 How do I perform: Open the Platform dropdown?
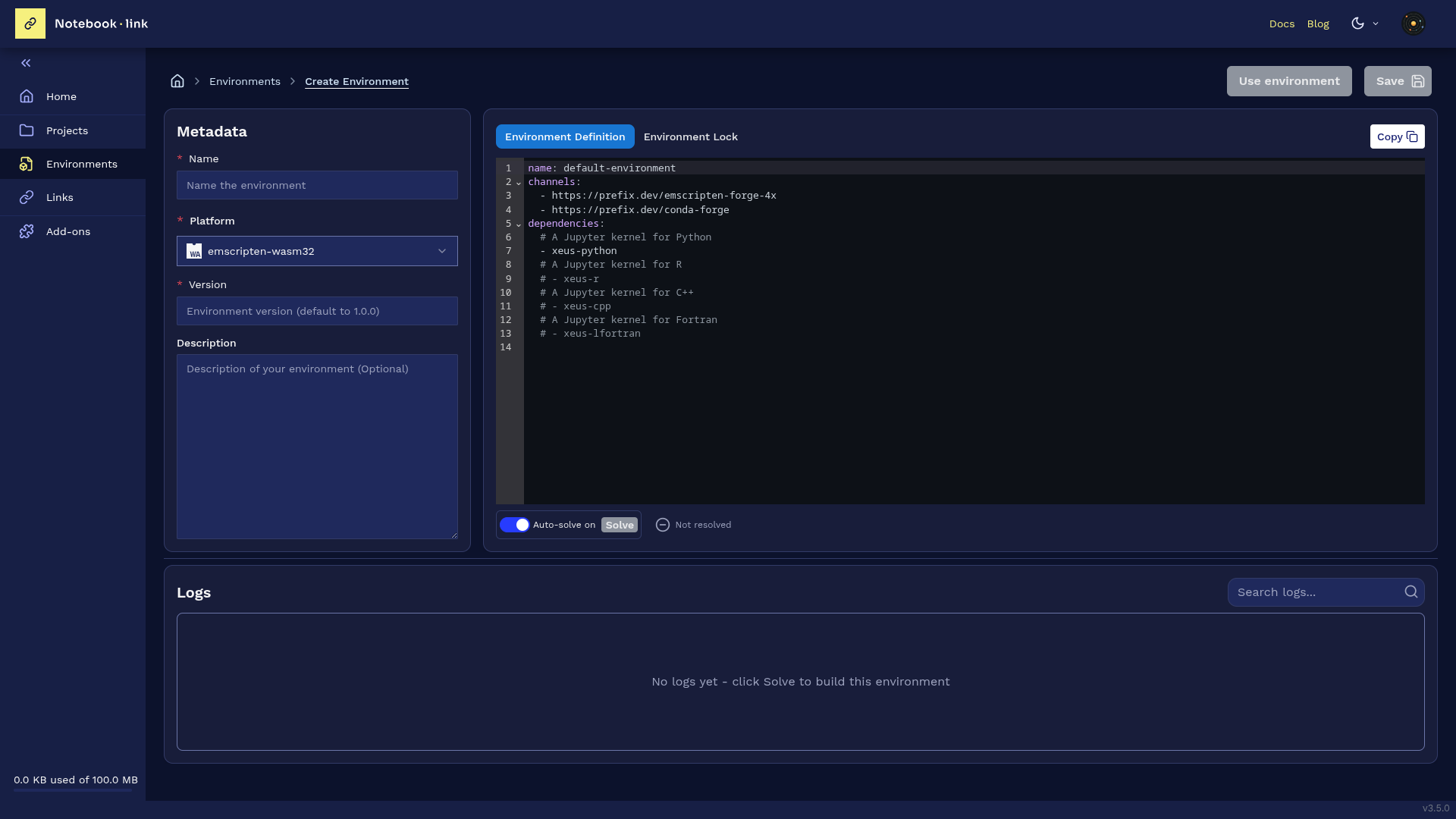tap(317, 251)
